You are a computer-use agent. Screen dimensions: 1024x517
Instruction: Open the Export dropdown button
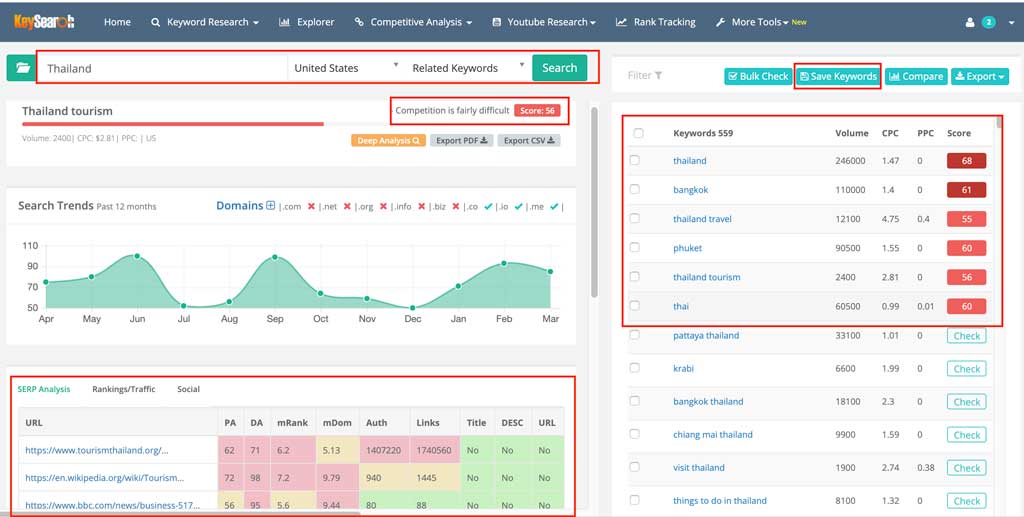(x=979, y=76)
